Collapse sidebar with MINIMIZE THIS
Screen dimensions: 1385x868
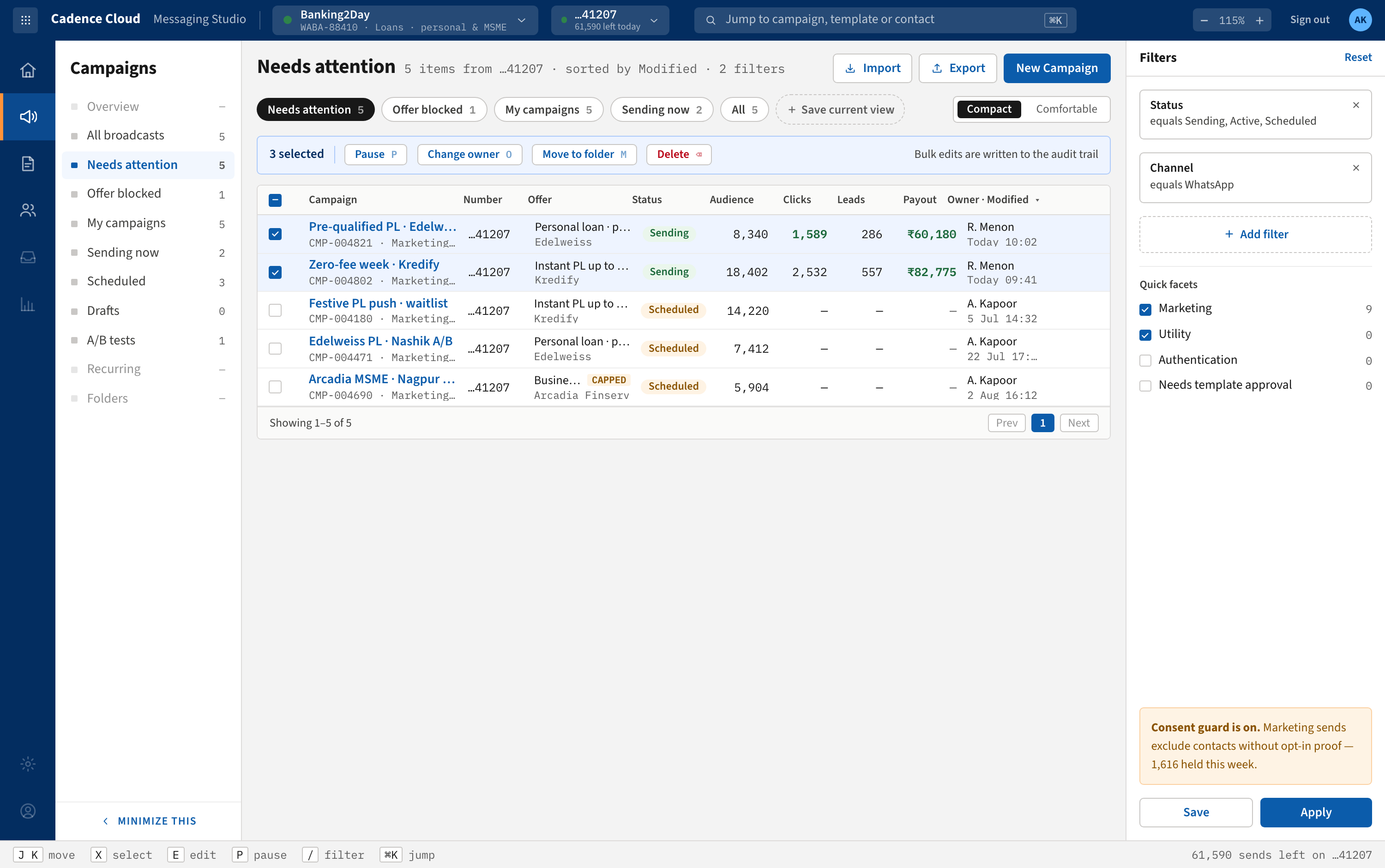[x=149, y=821]
